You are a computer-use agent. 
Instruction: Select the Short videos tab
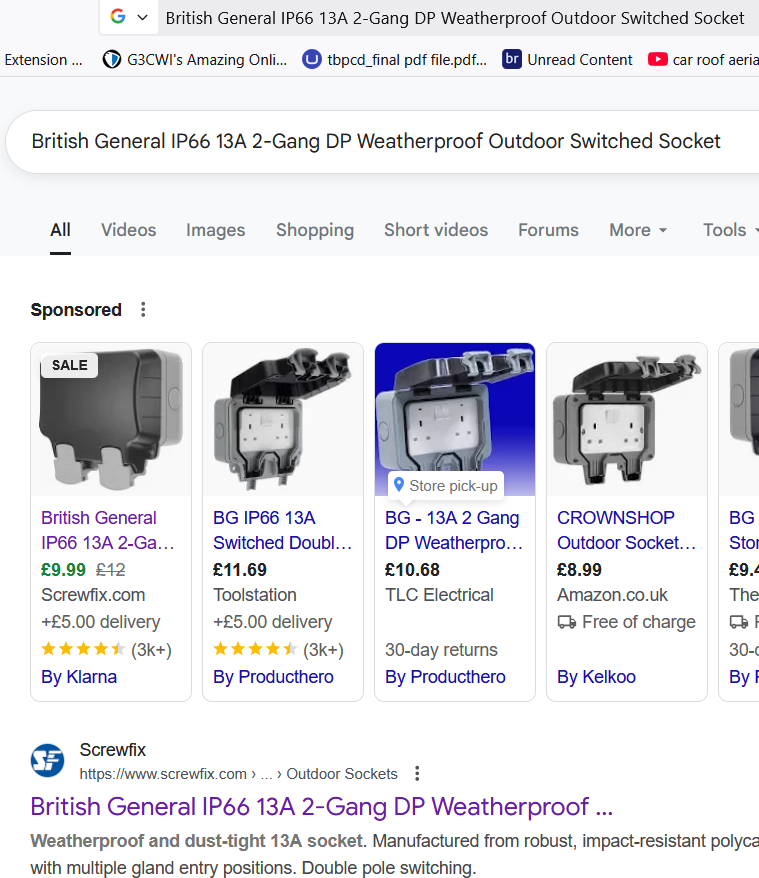[x=436, y=230]
